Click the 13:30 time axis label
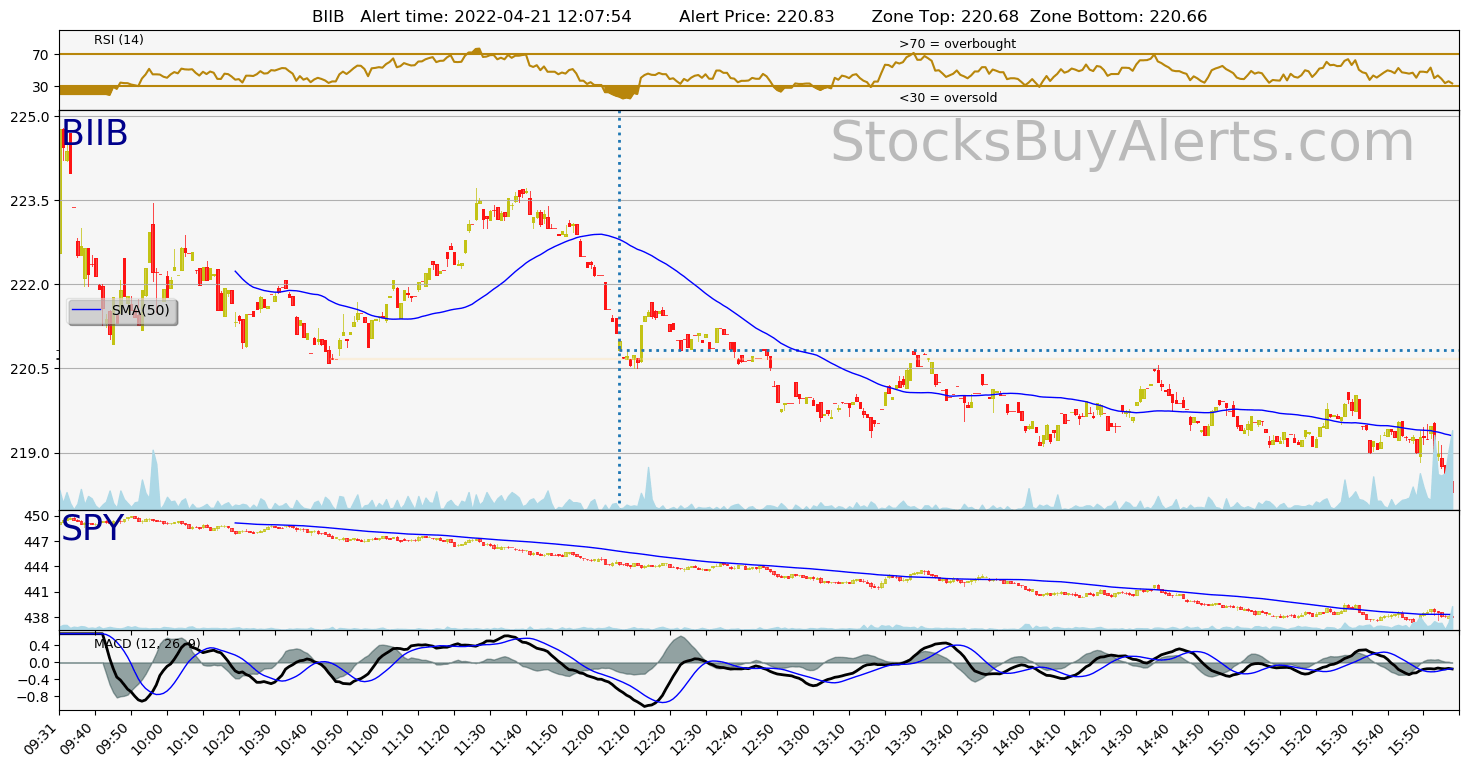This screenshot has height=768, width=1474. [x=907, y=736]
